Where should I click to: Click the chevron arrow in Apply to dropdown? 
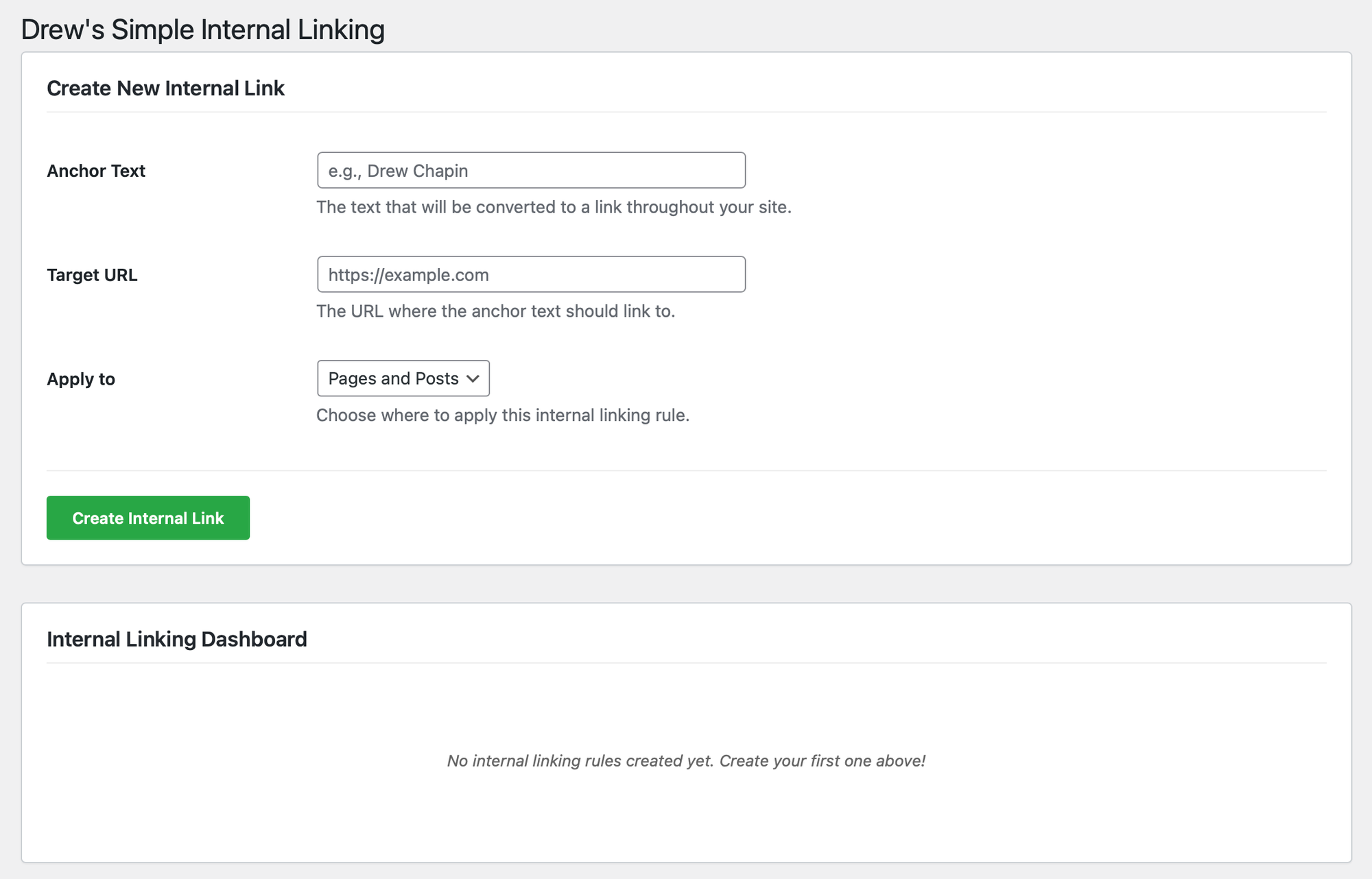click(473, 378)
